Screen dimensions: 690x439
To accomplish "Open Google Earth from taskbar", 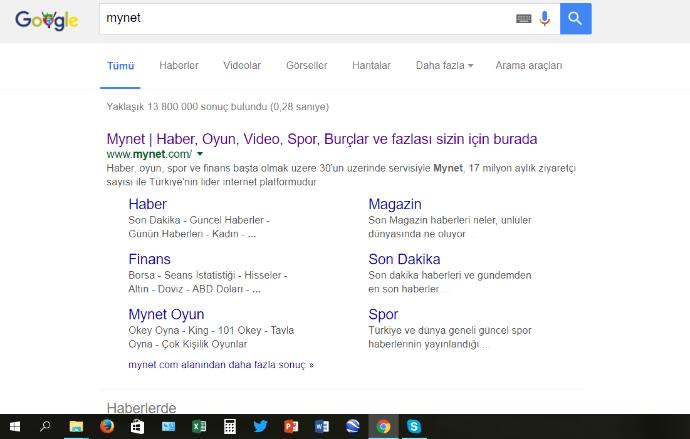I will point(352,426).
